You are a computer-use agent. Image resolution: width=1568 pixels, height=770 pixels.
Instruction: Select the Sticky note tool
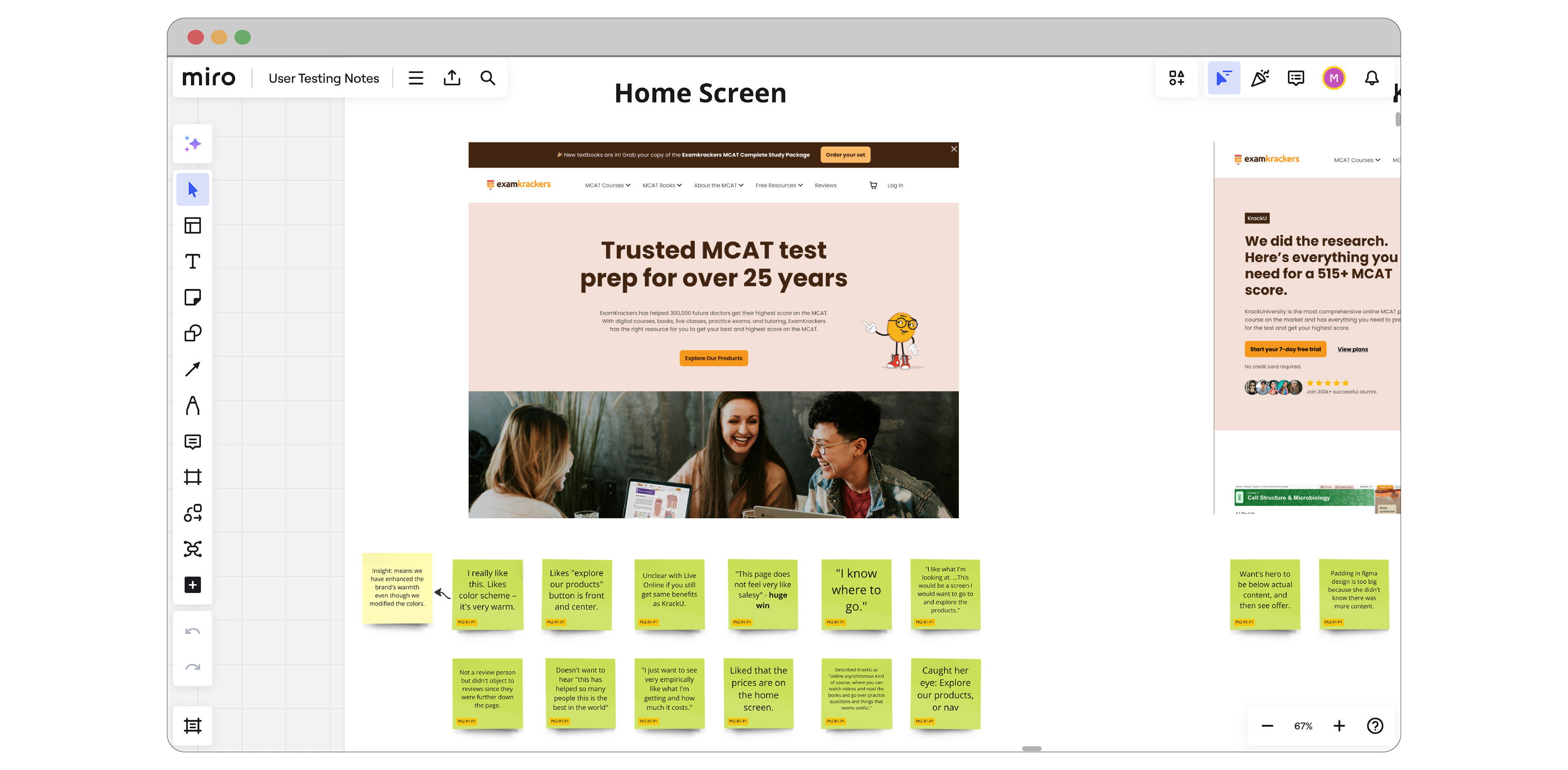[192, 297]
